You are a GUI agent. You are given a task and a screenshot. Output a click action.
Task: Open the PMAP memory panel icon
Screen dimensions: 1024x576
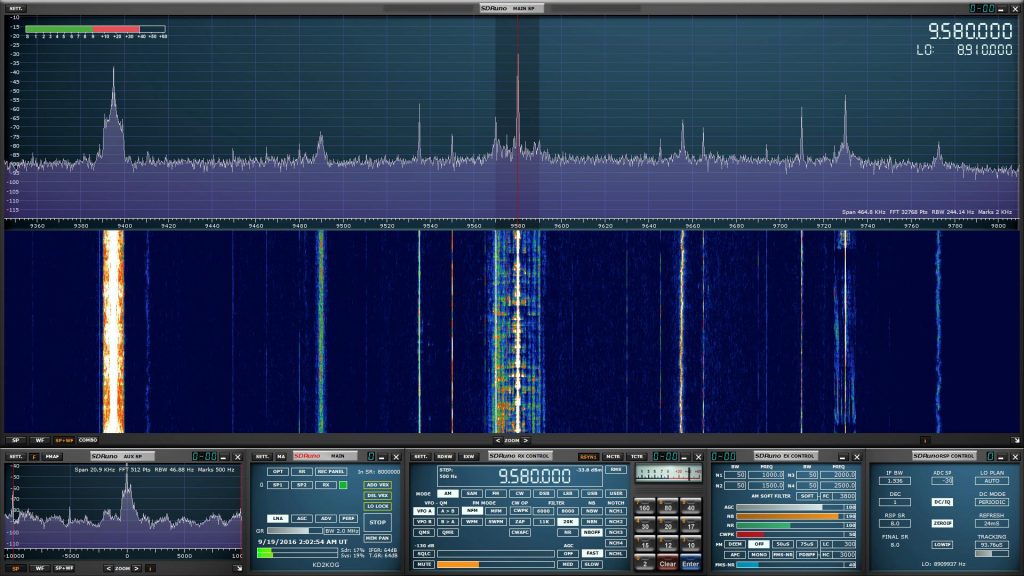click(52, 456)
